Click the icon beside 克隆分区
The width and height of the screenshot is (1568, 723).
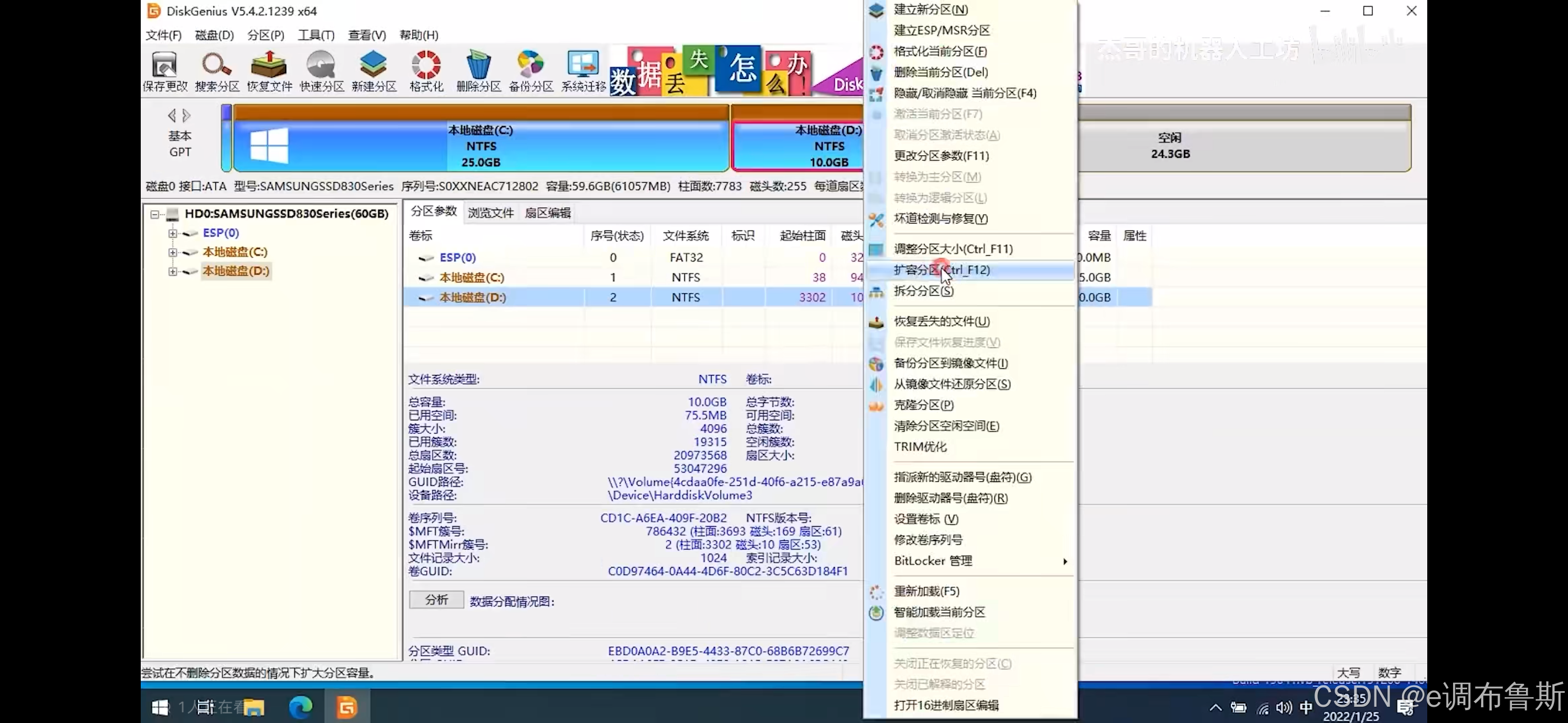[876, 406]
